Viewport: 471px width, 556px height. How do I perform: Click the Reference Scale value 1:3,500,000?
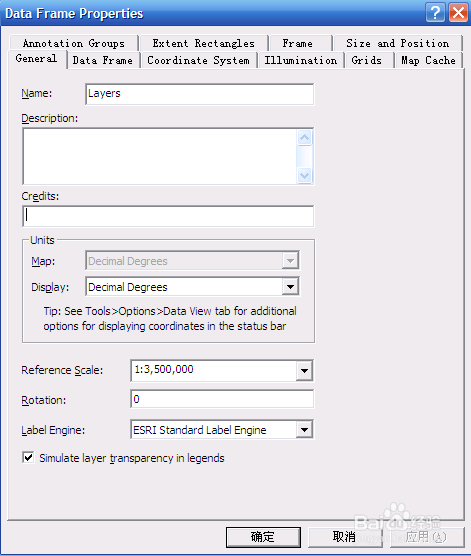click(164, 369)
